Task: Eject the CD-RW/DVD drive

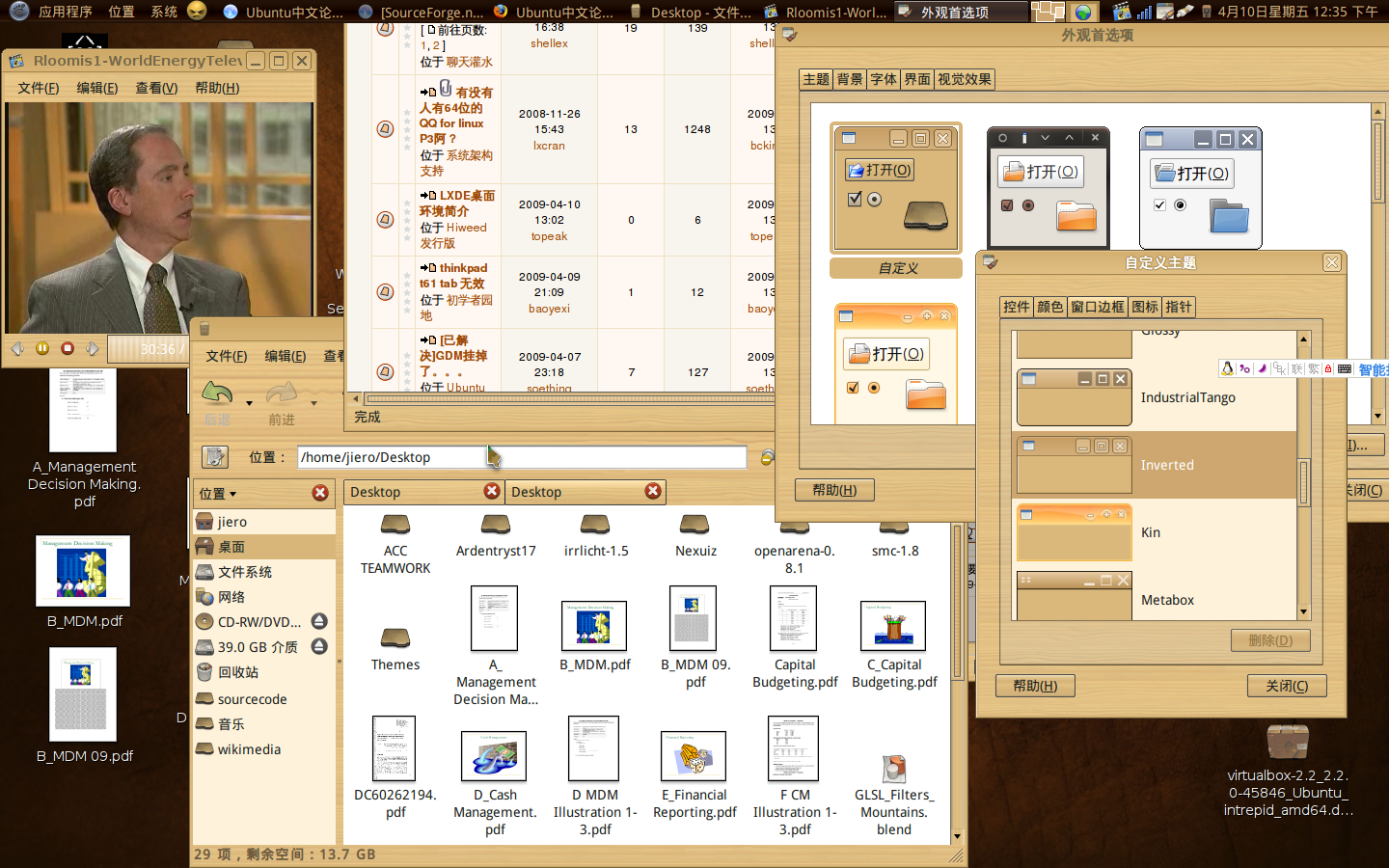Action: [x=319, y=621]
